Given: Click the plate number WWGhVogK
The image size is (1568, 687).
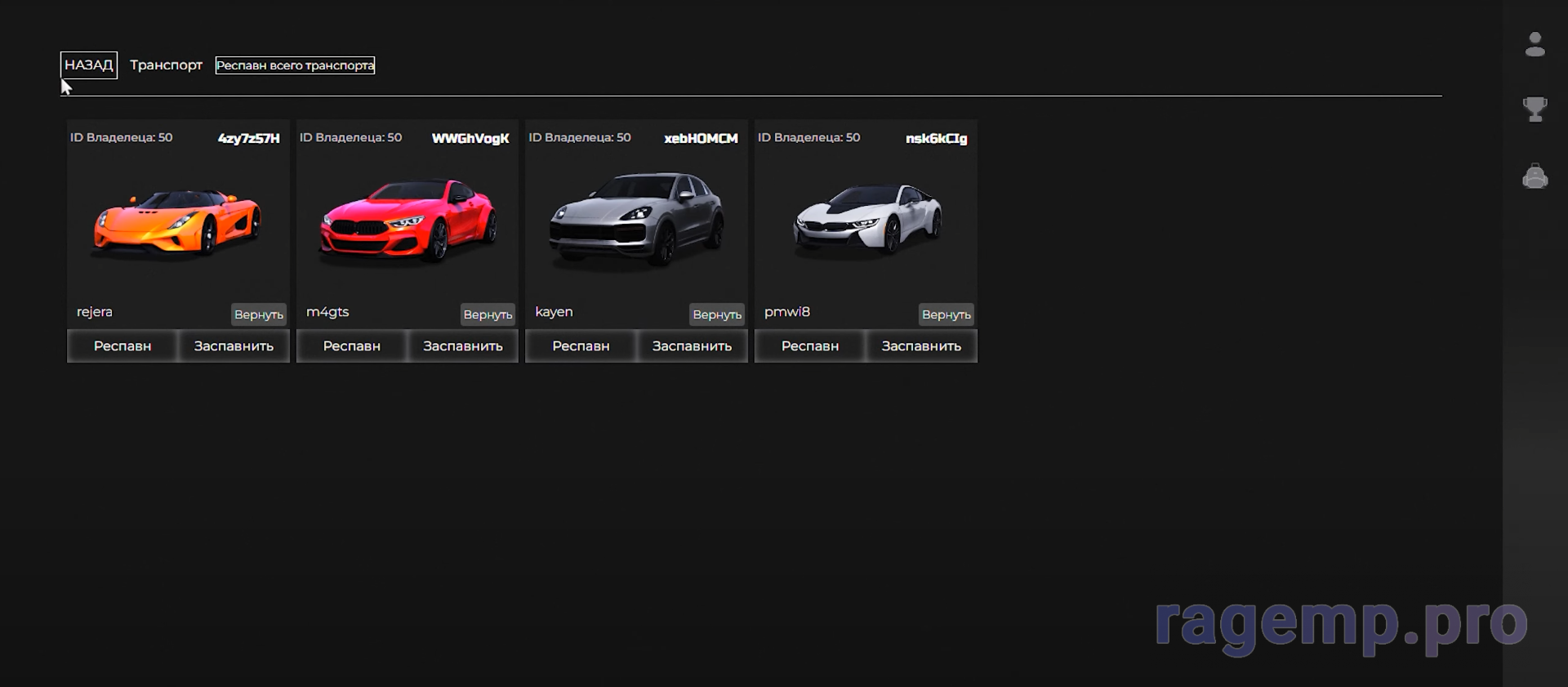Looking at the screenshot, I should [x=470, y=139].
